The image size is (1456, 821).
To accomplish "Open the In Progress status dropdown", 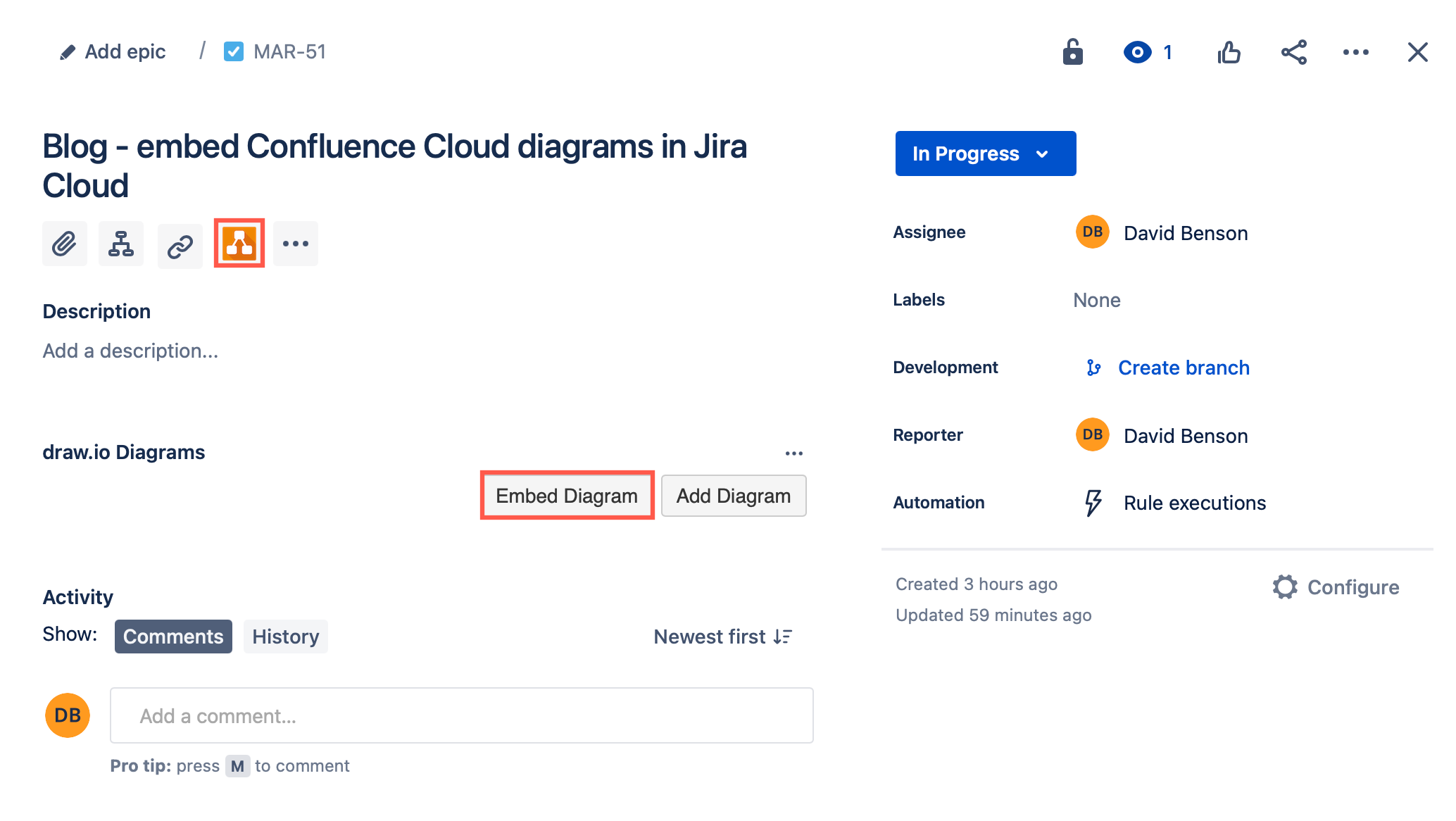I will [x=984, y=153].
